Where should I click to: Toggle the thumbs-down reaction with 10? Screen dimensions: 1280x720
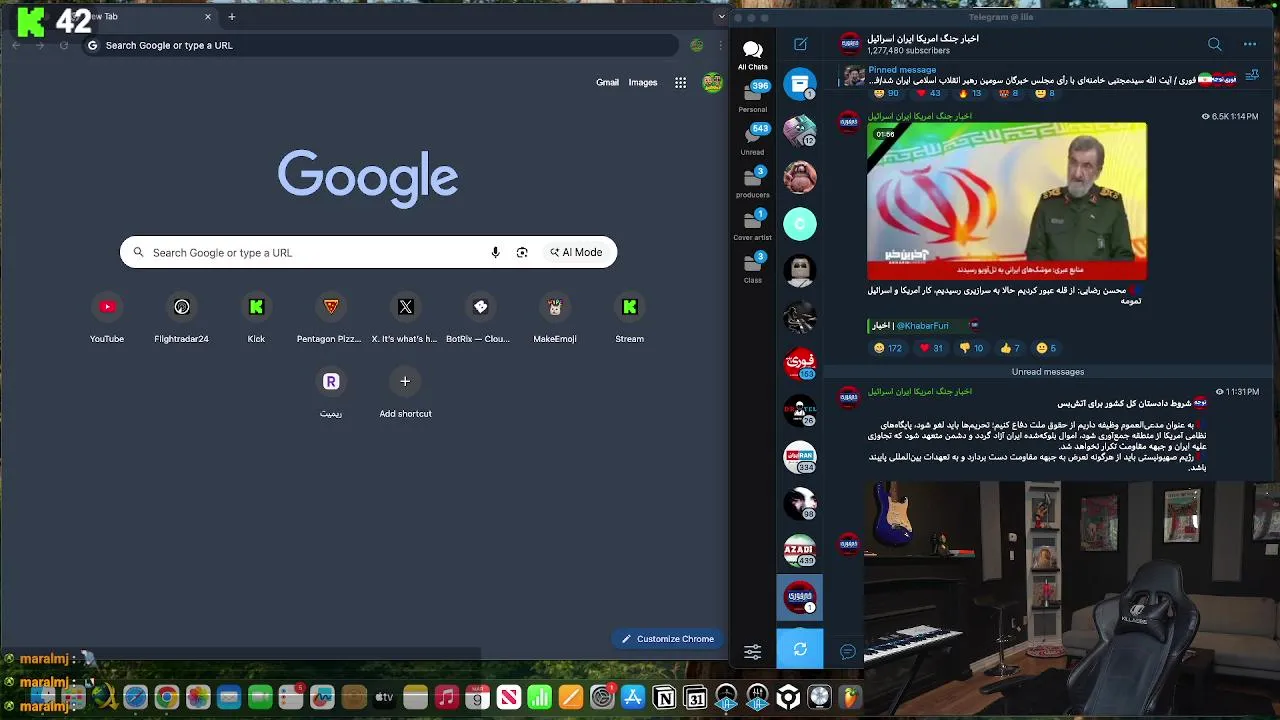click(x=970, y=348)
